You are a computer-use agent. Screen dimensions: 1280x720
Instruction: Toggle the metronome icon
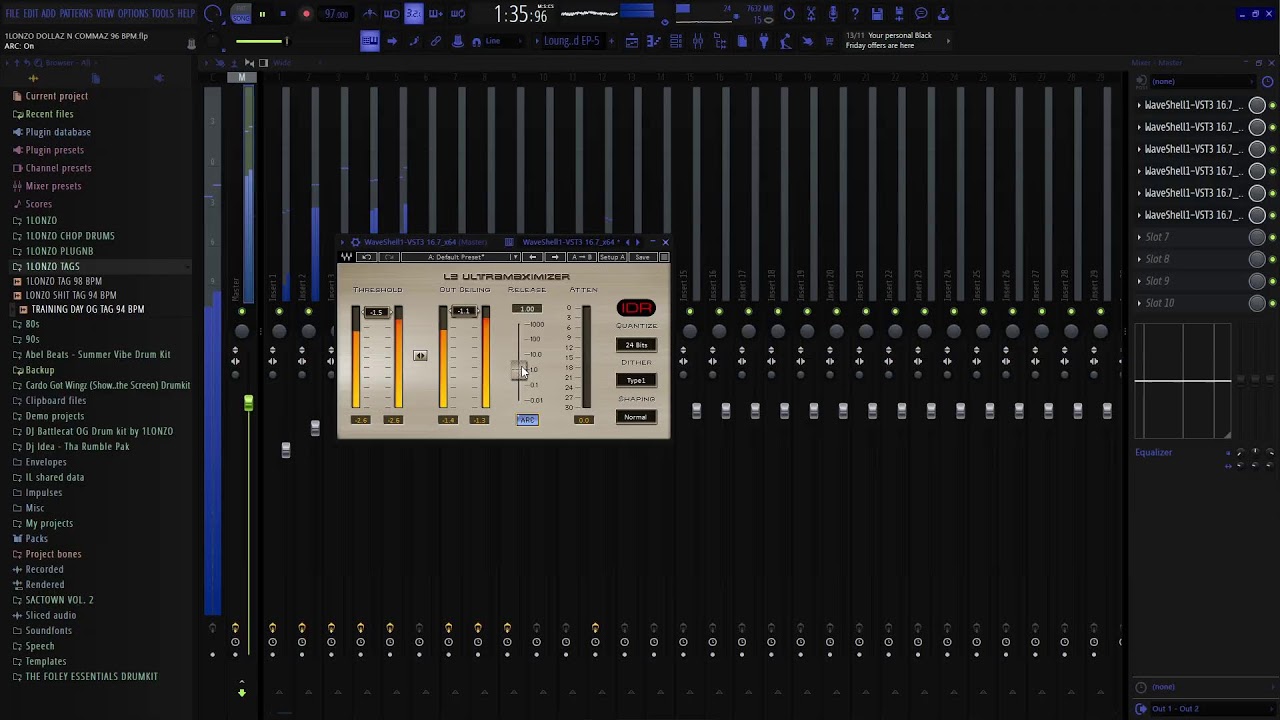point(370,14)
